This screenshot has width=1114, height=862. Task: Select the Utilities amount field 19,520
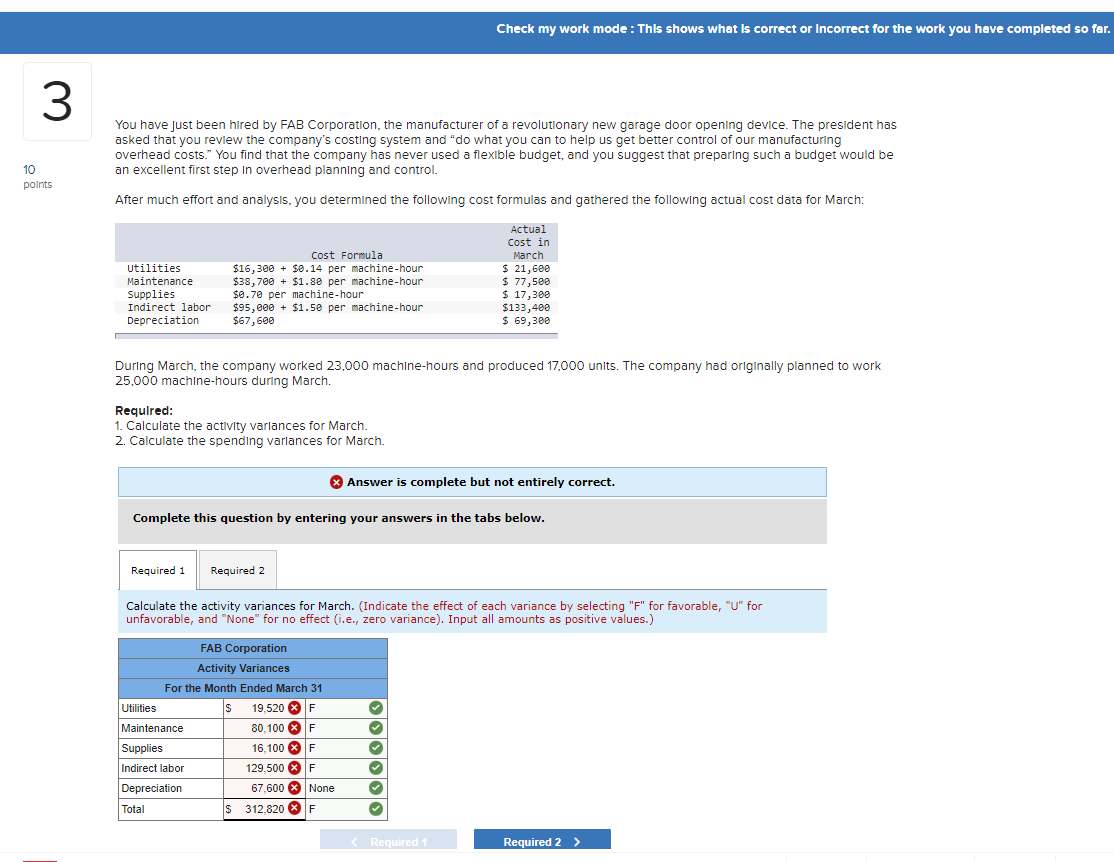coord(264,708)
